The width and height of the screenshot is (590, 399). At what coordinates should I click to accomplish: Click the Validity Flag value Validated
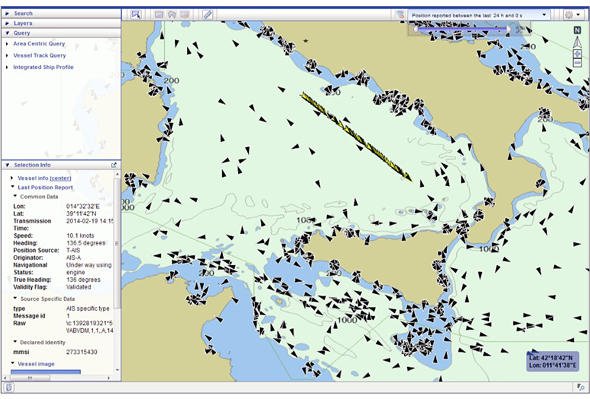click(79, 287)
